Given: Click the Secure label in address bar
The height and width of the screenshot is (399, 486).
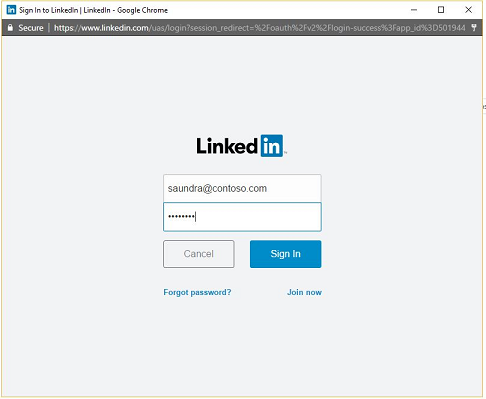Looking at the screenshot, I should [x=31, y=28].
